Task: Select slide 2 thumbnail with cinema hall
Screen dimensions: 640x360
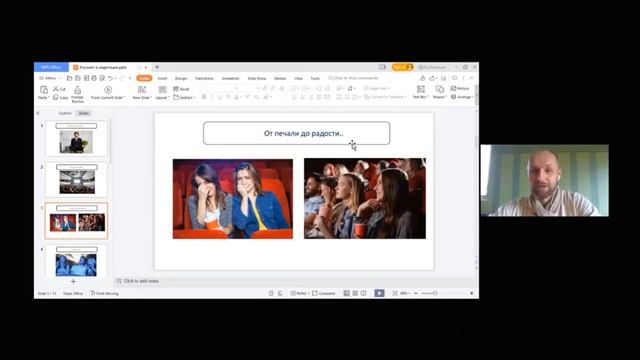Action: tap(76, 180)
